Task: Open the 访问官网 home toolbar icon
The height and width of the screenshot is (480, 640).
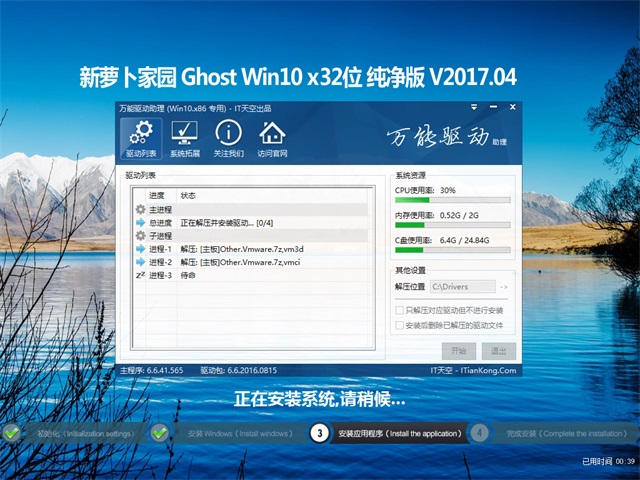Action: click(272, 139)
